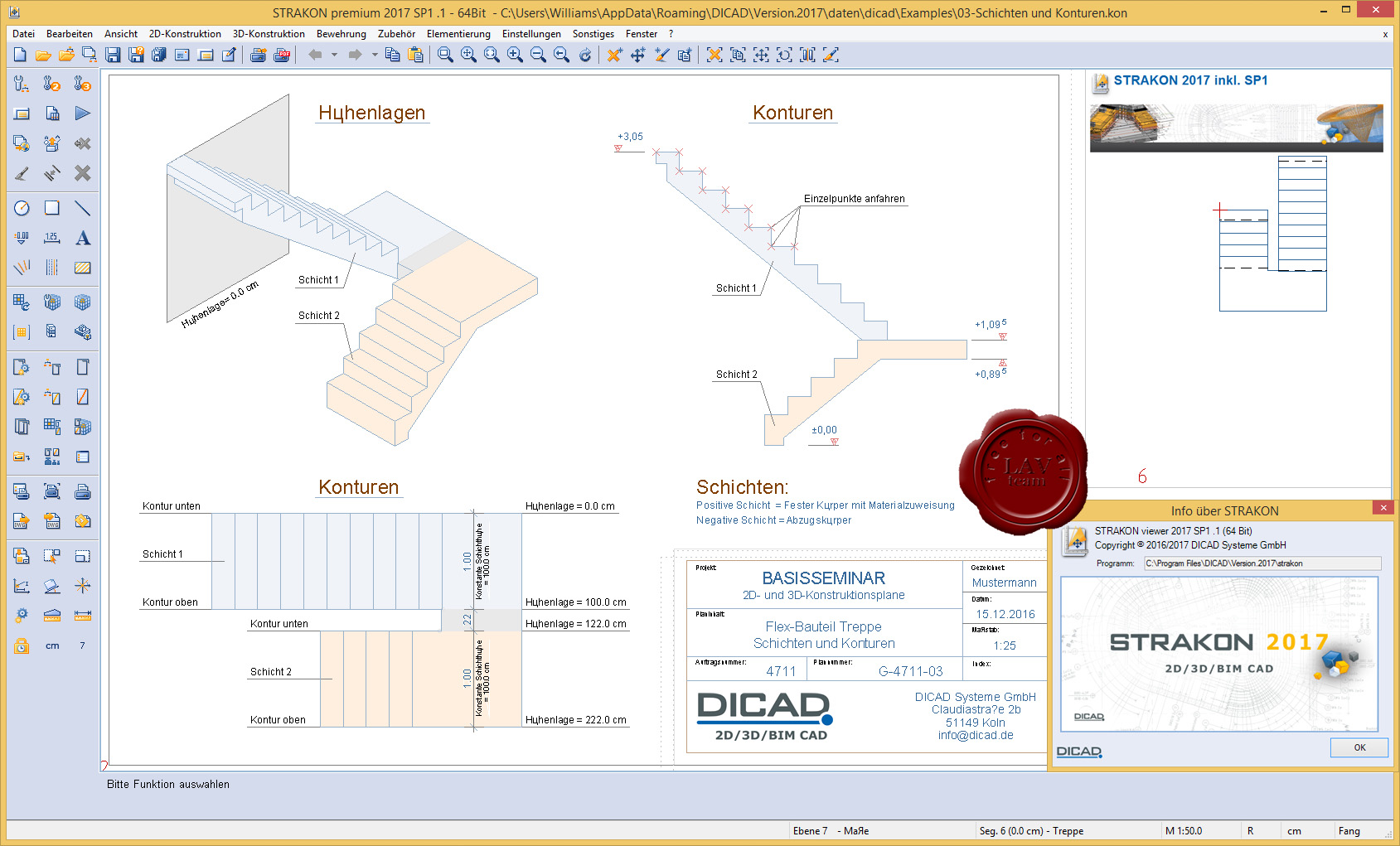Go back with the left arrow icon
Screen dimensions: 1400x846
pyautogui.click(x=315, y=55)
